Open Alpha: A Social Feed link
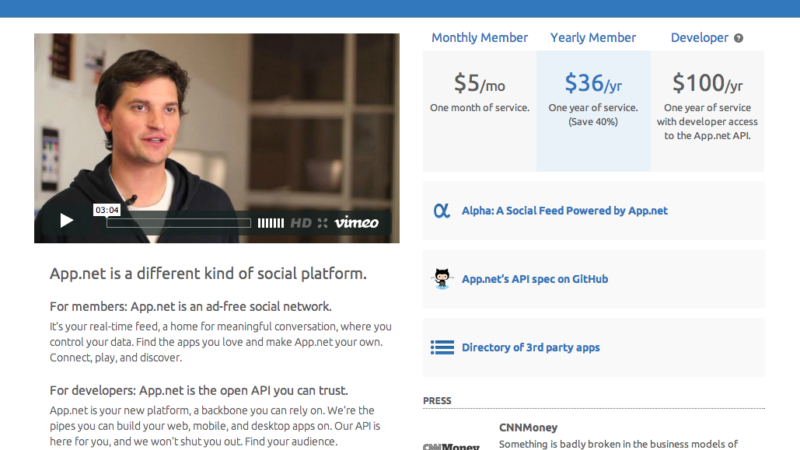This screenshot has height=450, width=800. pos(564,211)
